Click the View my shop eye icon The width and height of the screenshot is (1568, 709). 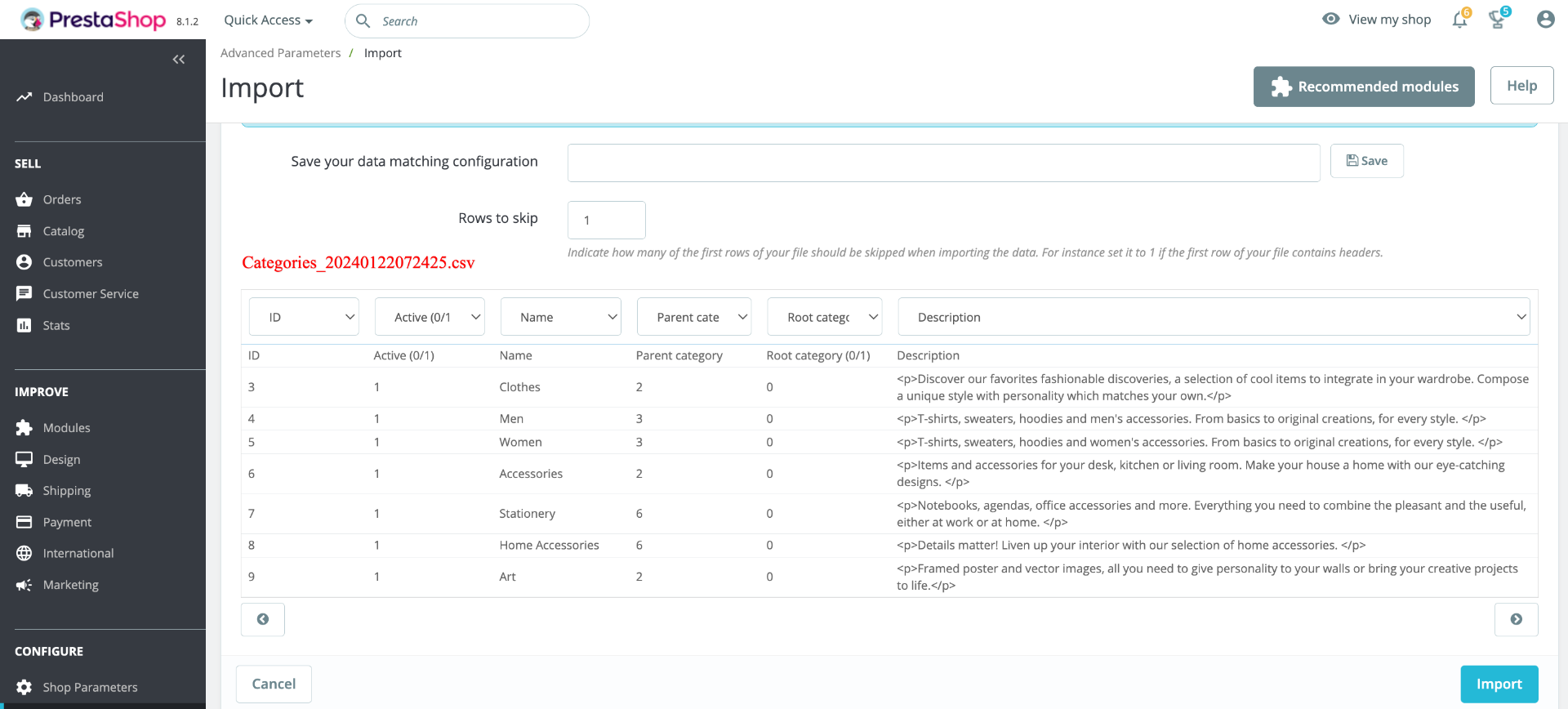[x=1331, y=19]
